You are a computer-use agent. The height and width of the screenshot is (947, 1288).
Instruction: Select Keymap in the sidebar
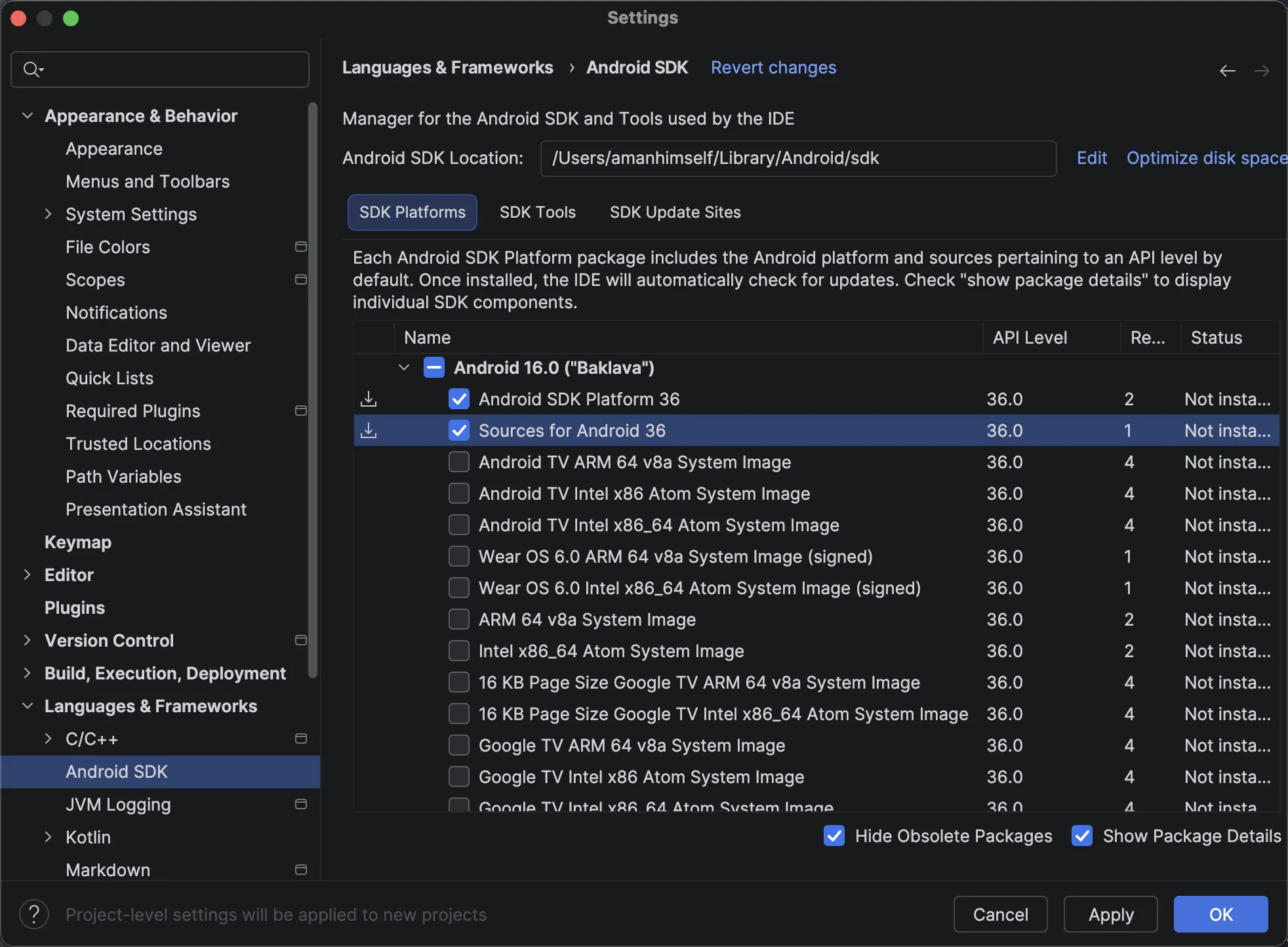[x=78, y=542]
